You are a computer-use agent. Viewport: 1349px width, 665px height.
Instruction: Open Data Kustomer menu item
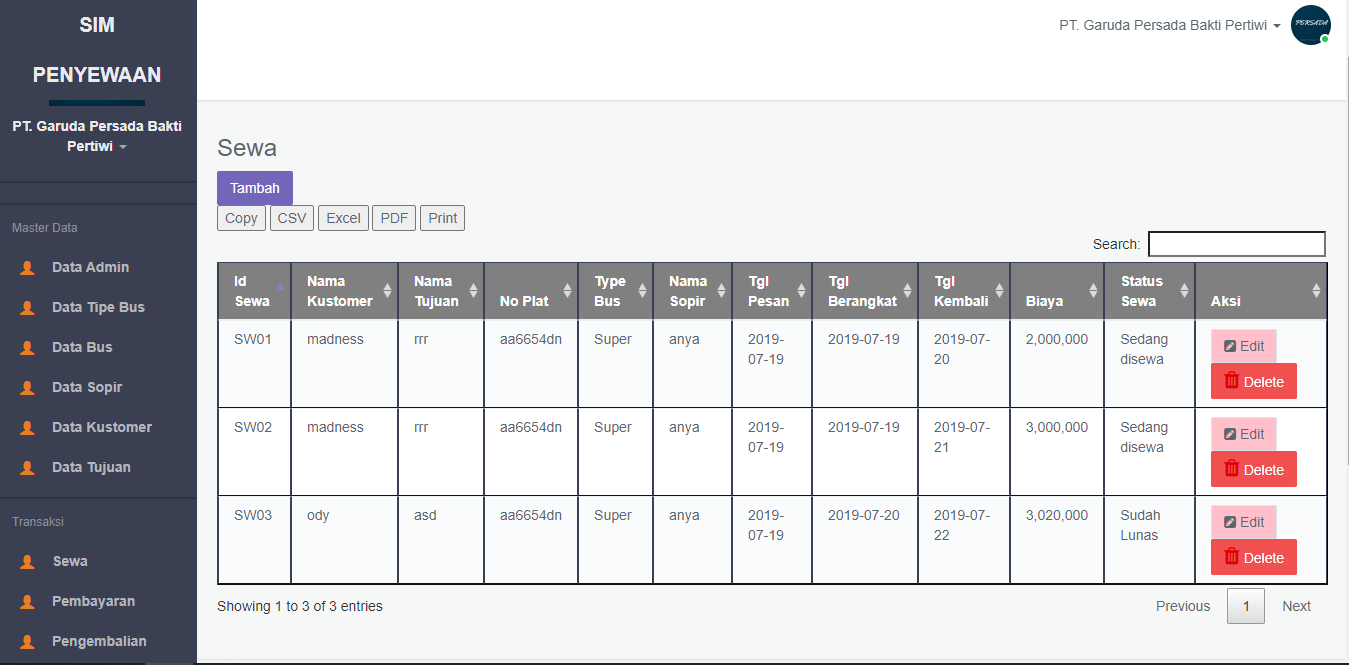pos(101,427)
